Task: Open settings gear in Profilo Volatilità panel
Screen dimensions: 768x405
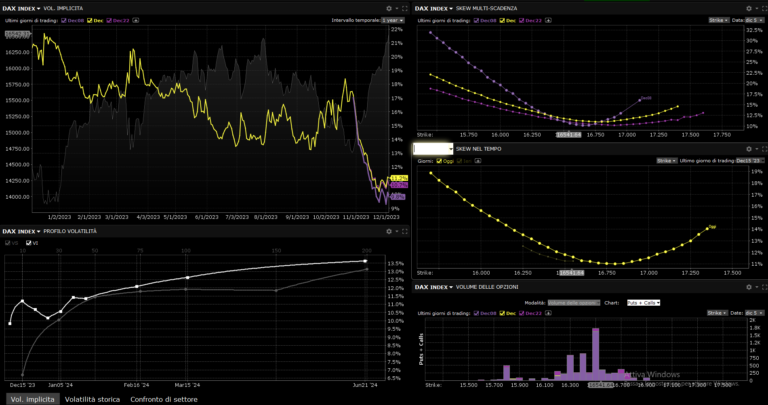Action: [389, 231]
